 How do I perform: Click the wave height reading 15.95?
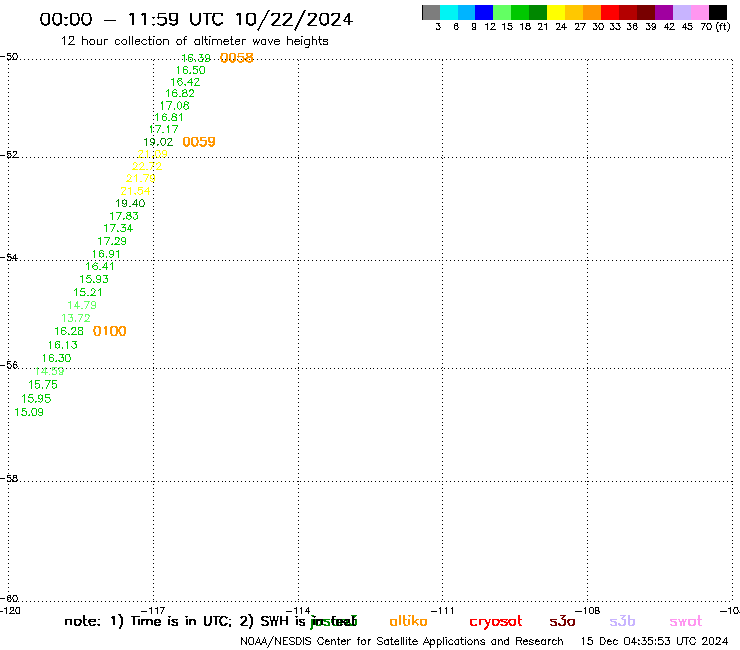click(36, 398)
